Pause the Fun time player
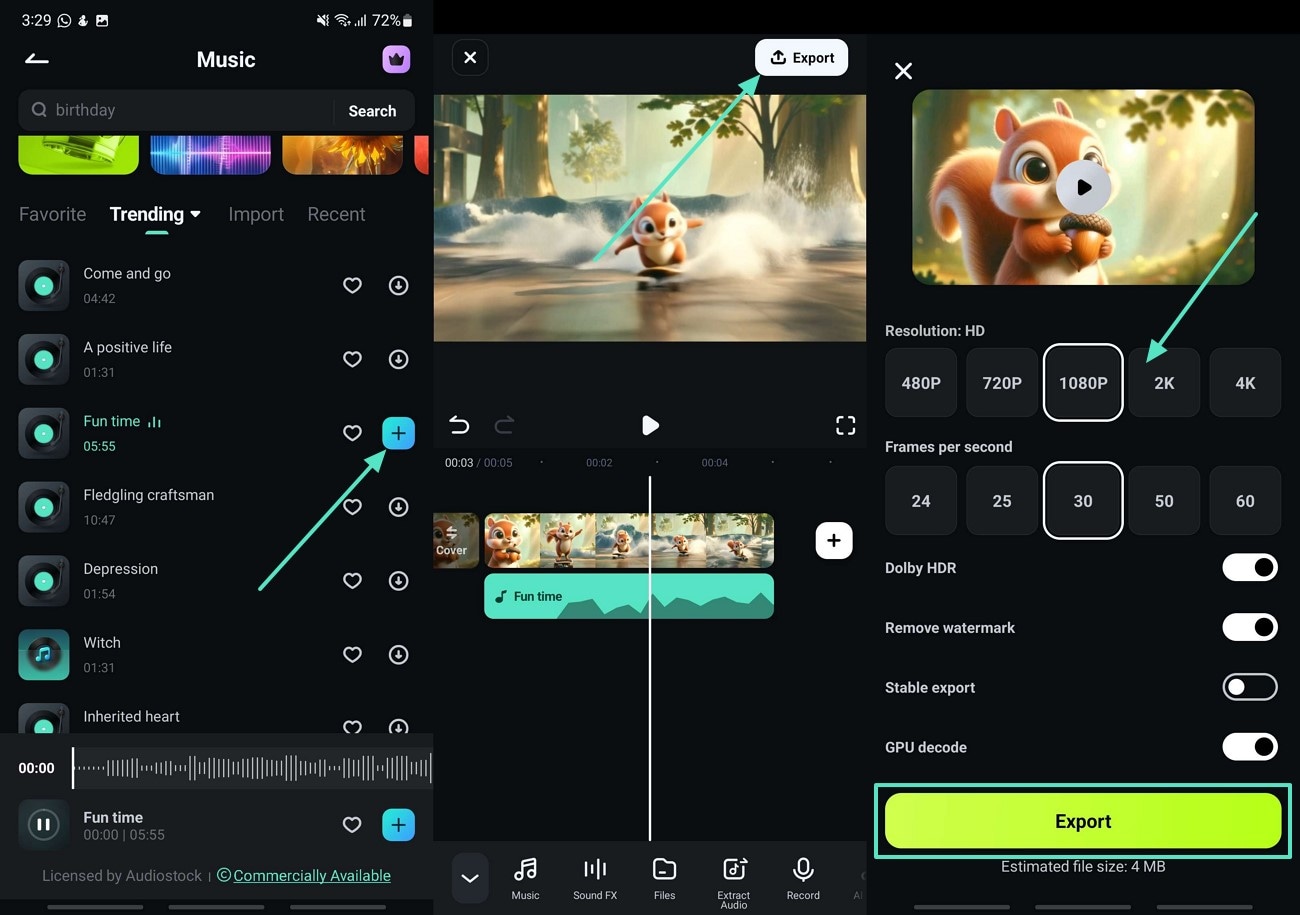 pyautogui.click(x=44, y=825)
